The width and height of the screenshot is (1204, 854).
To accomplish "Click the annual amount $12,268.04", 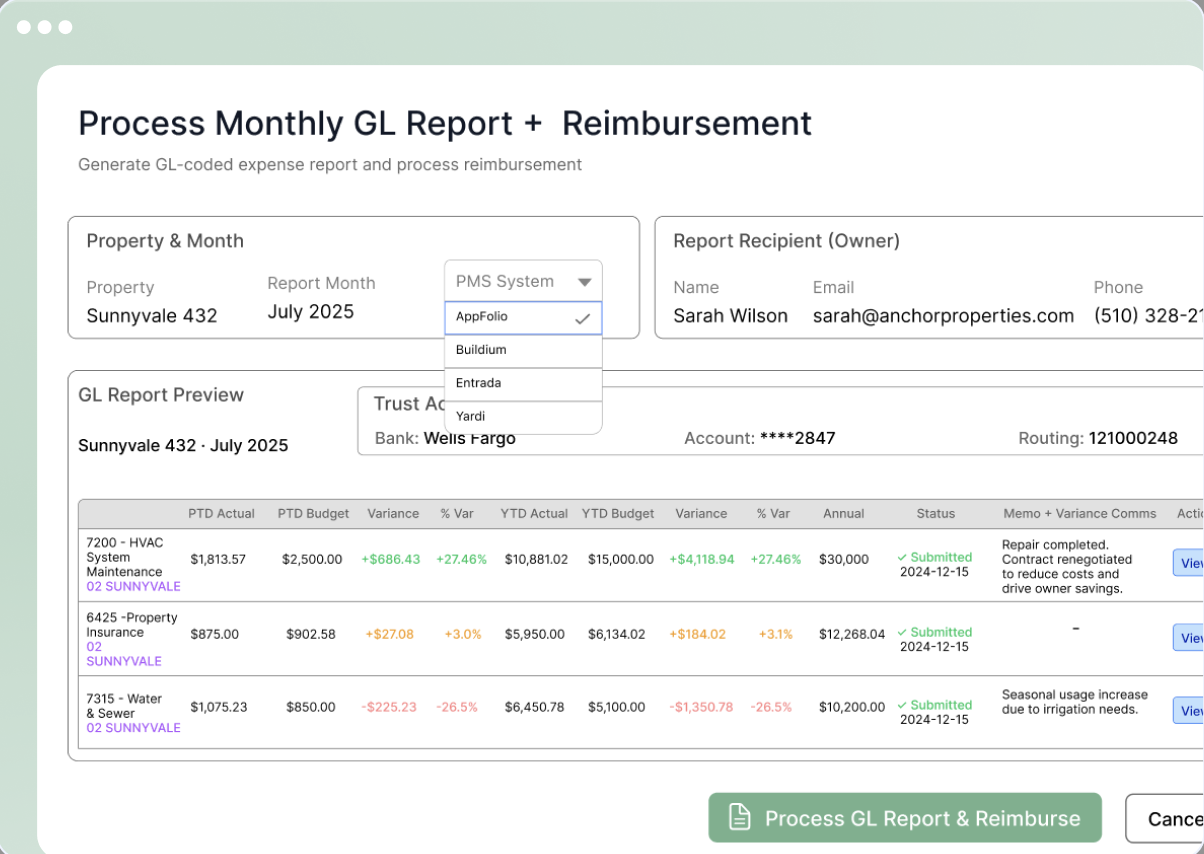I will click(852, 634).
